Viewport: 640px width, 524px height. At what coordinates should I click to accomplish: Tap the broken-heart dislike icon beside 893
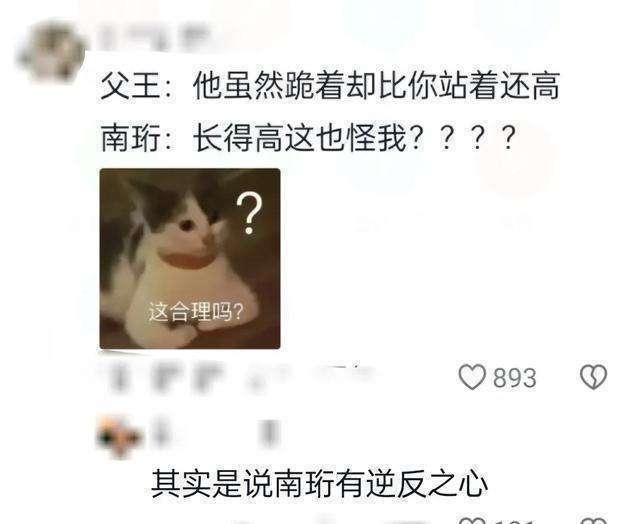coord(593,376)
